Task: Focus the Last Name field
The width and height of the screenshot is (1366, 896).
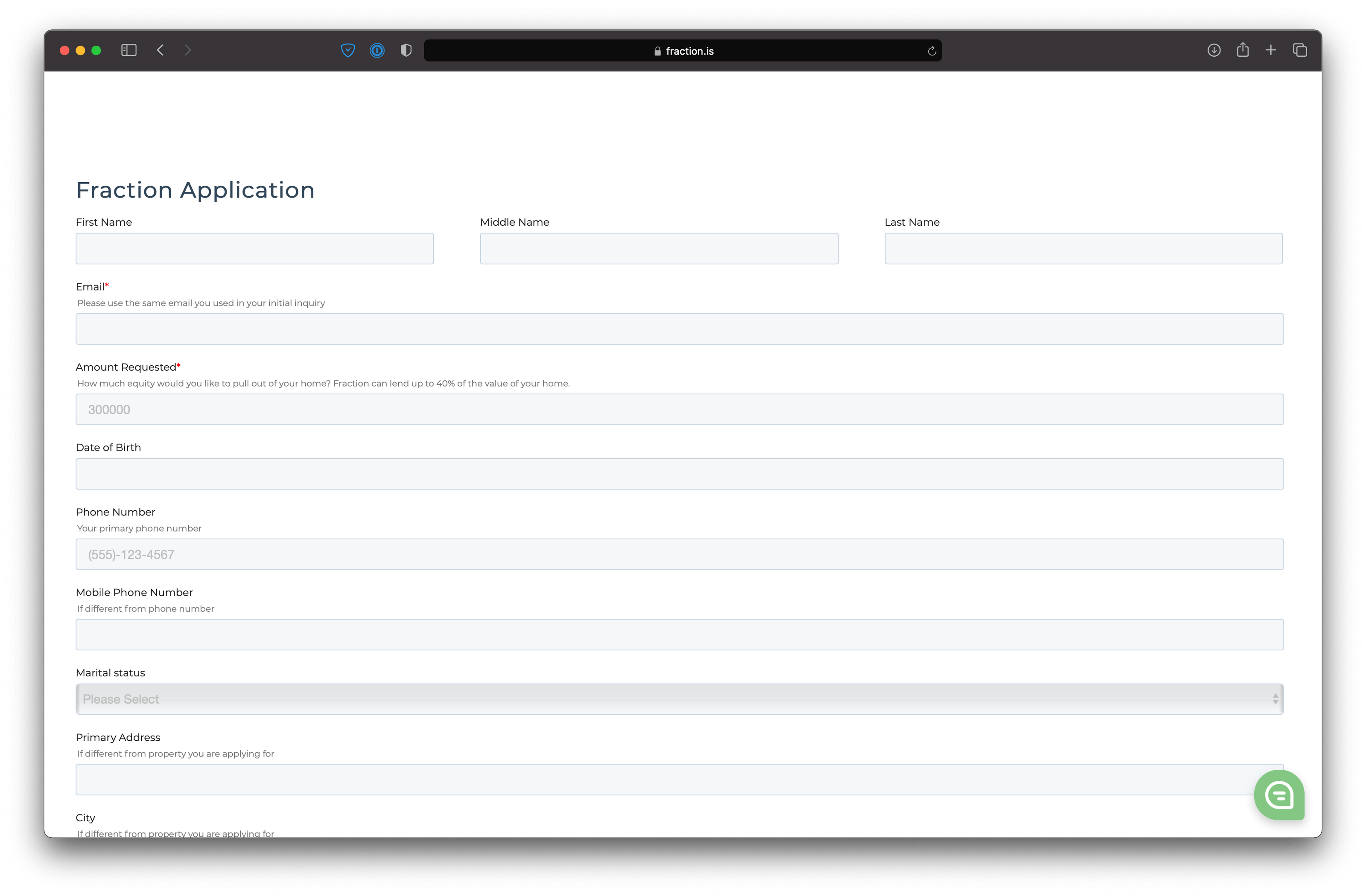Action: [1083, 248]
